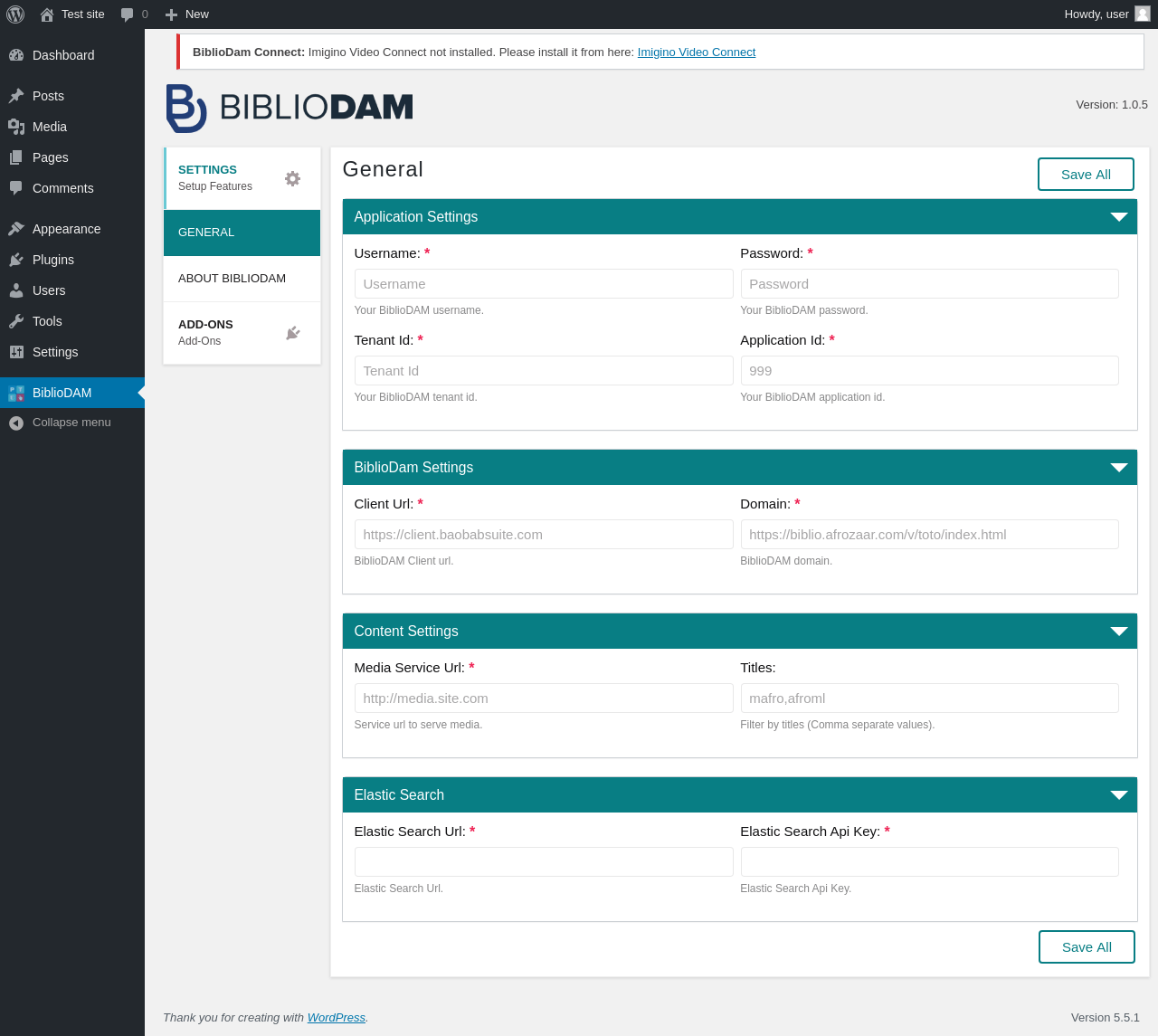The height and width of the screenshot is (1036, 1158).
Task: Focus the Media Service Url field
Action: pos(544,699)
